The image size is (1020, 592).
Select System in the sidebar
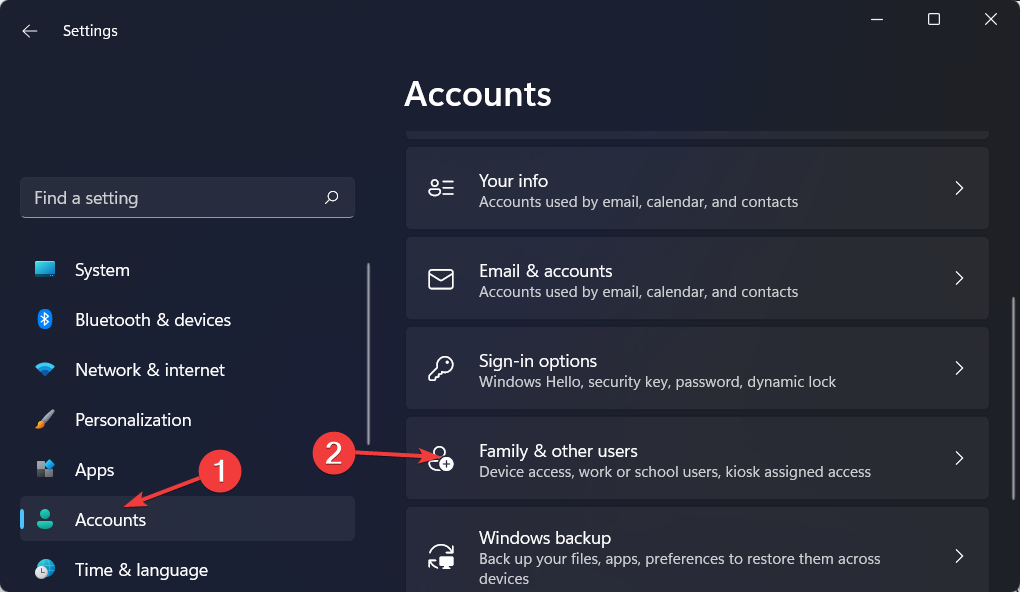(102, 269)
